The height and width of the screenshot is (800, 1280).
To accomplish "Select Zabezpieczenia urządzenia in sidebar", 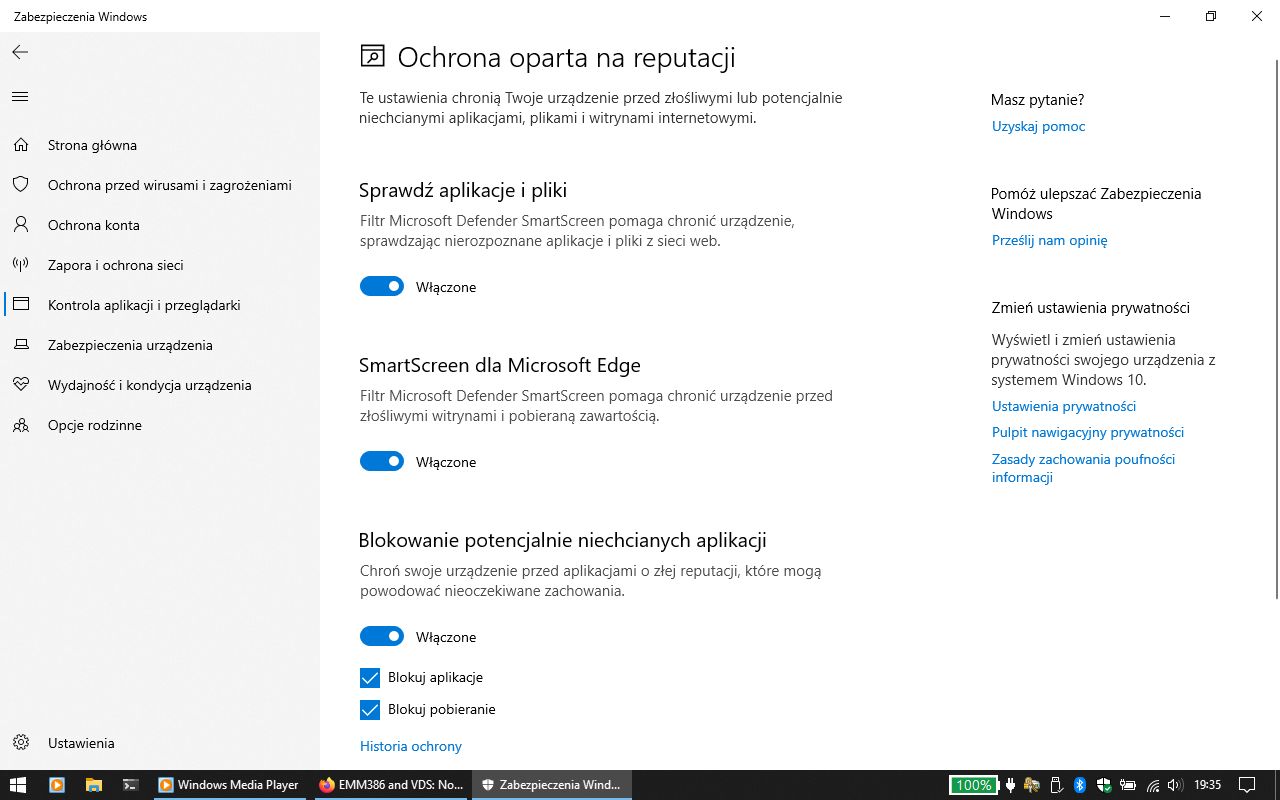I will click(160, 345).
